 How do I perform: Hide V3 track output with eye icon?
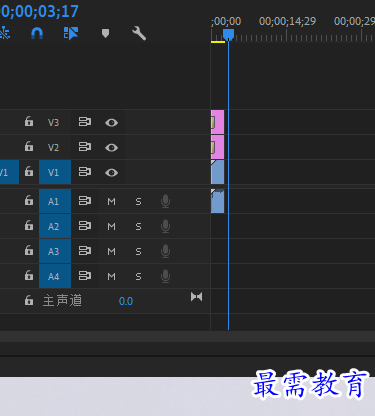(111, 123)
